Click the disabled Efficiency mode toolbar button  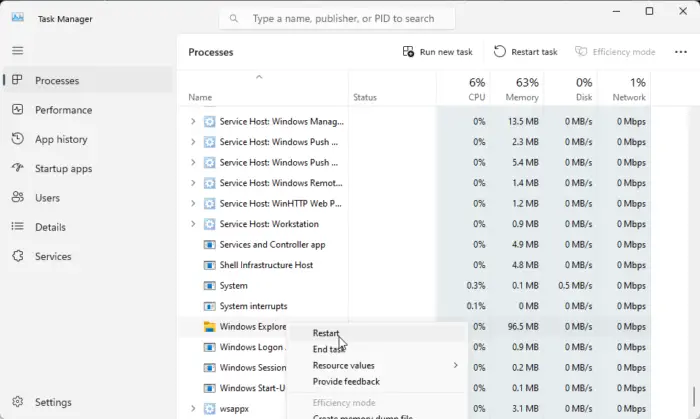pyautogui.click(x=615, y=52)
